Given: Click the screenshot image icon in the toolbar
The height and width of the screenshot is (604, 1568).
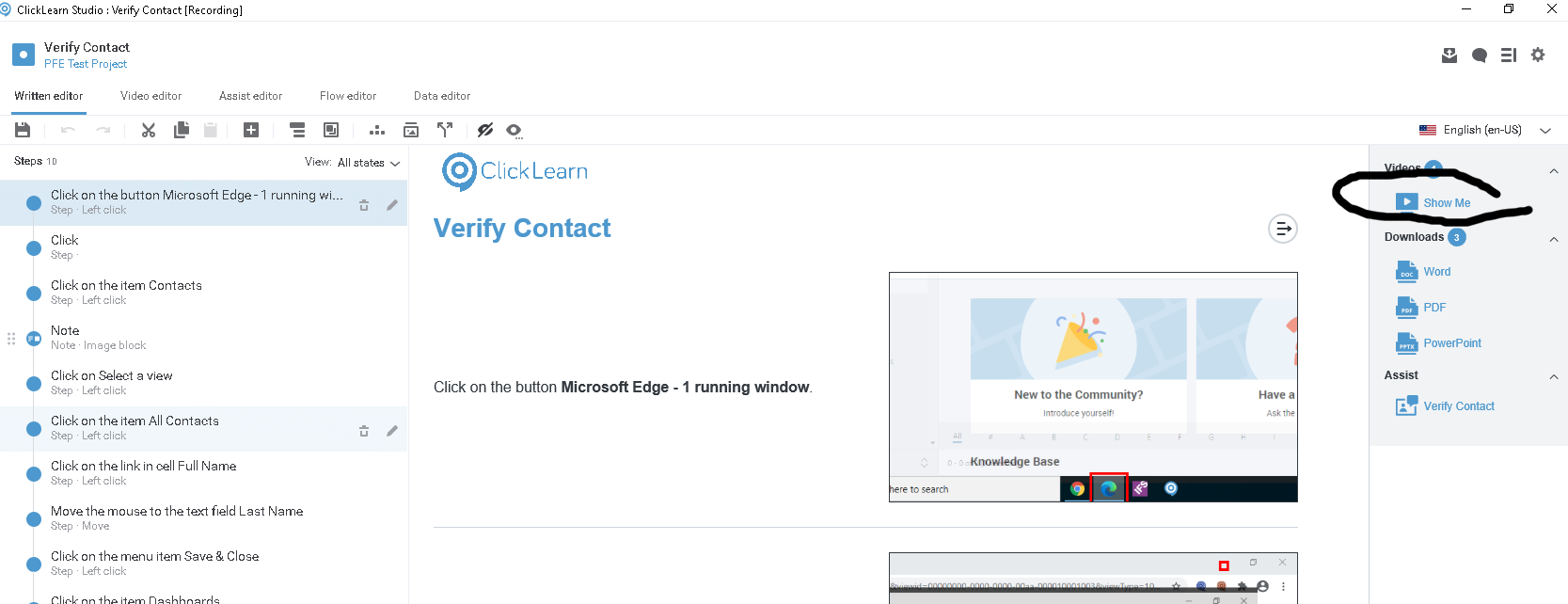Looking at the screenshot, I should pos(411,130).
